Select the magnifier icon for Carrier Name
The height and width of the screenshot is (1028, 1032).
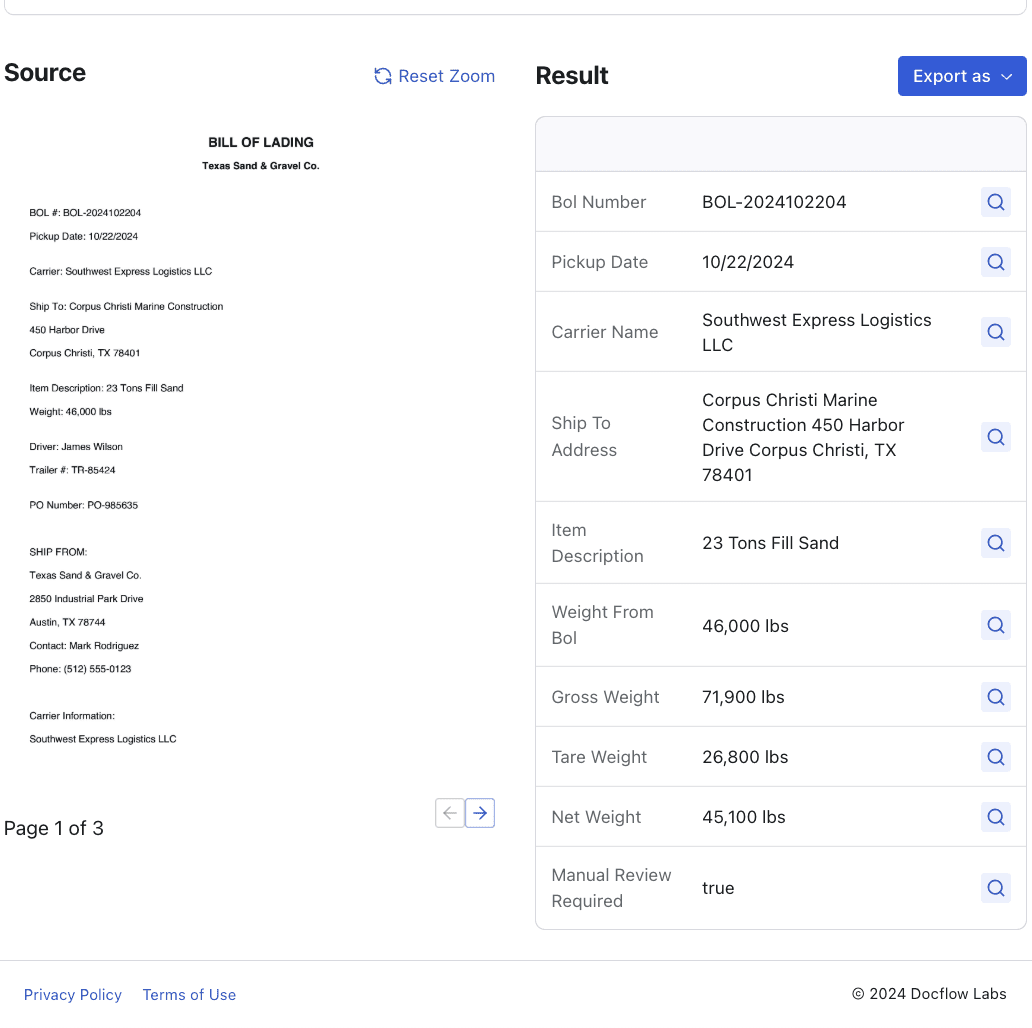click(x=995, y=331)
